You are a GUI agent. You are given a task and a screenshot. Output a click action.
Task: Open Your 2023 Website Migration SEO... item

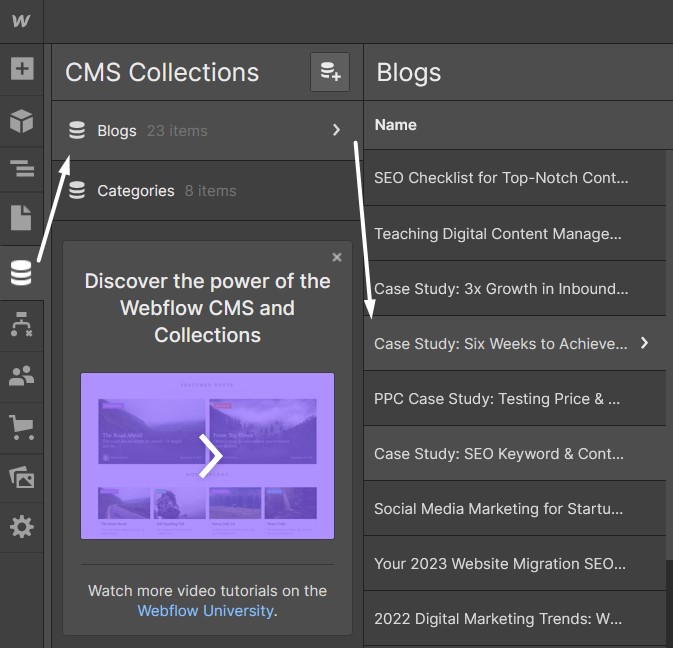pos(515,563)
